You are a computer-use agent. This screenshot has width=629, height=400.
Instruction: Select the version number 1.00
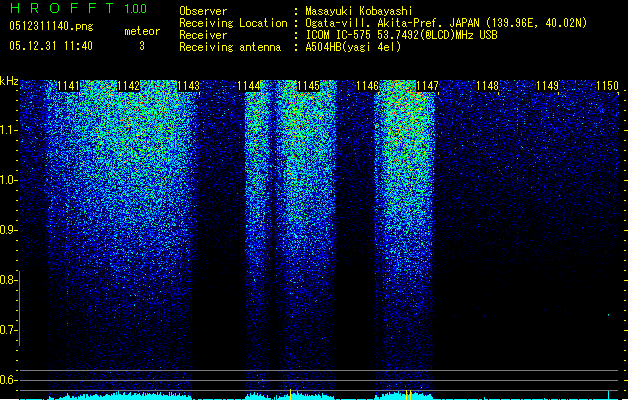pos(136,8)
